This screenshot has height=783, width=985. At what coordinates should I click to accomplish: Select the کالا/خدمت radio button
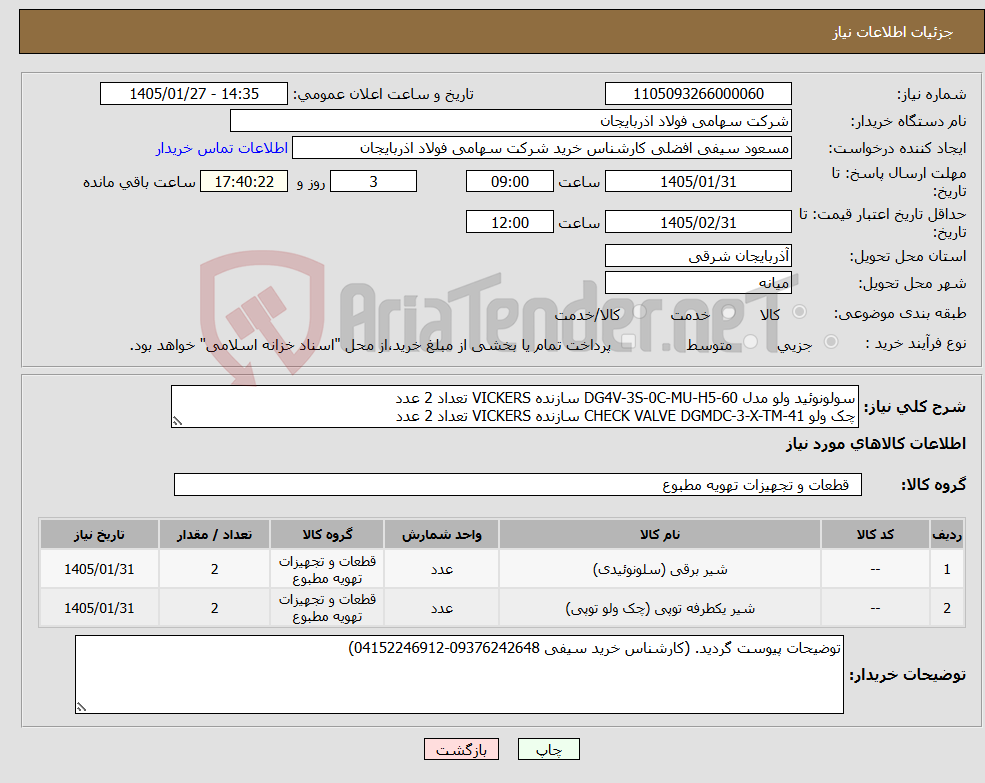click(x=639, y=312)
